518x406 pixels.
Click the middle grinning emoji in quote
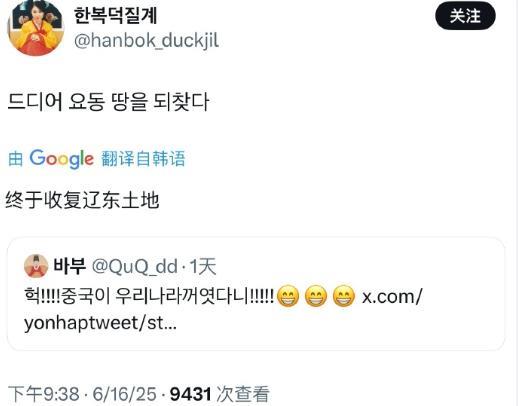(x=316, y=296)
